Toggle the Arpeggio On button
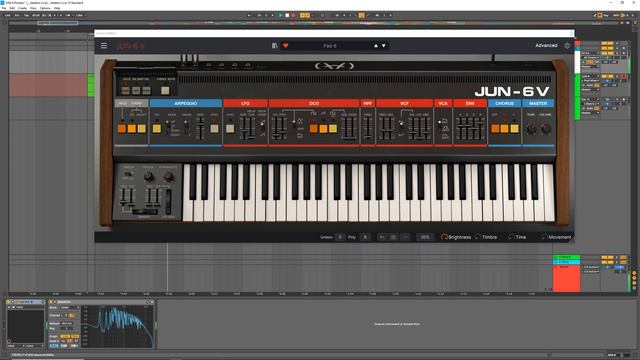Image resolution: width=640 pixels, height=360 pixels. 156,129
